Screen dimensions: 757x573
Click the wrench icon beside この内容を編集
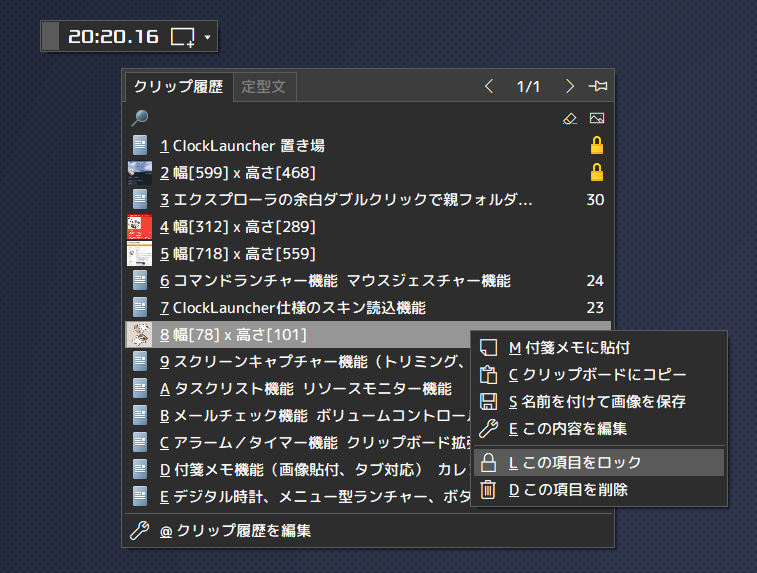[489, 429]
